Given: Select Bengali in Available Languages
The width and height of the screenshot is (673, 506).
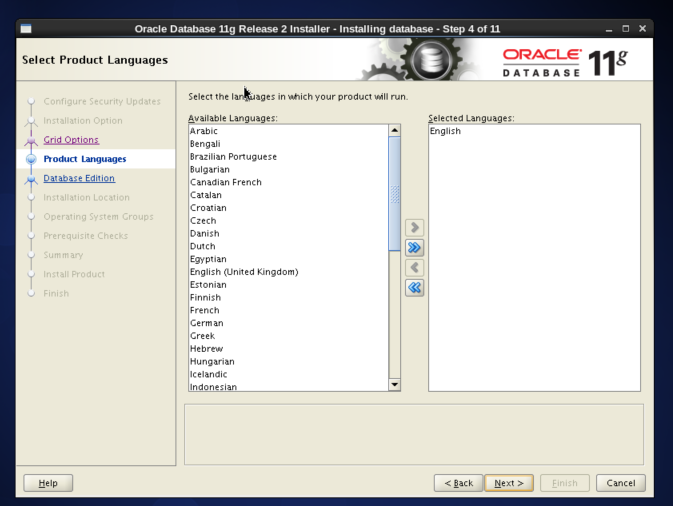Looking at the screenshot, I should pyautogui.click(x=288, y=144).
